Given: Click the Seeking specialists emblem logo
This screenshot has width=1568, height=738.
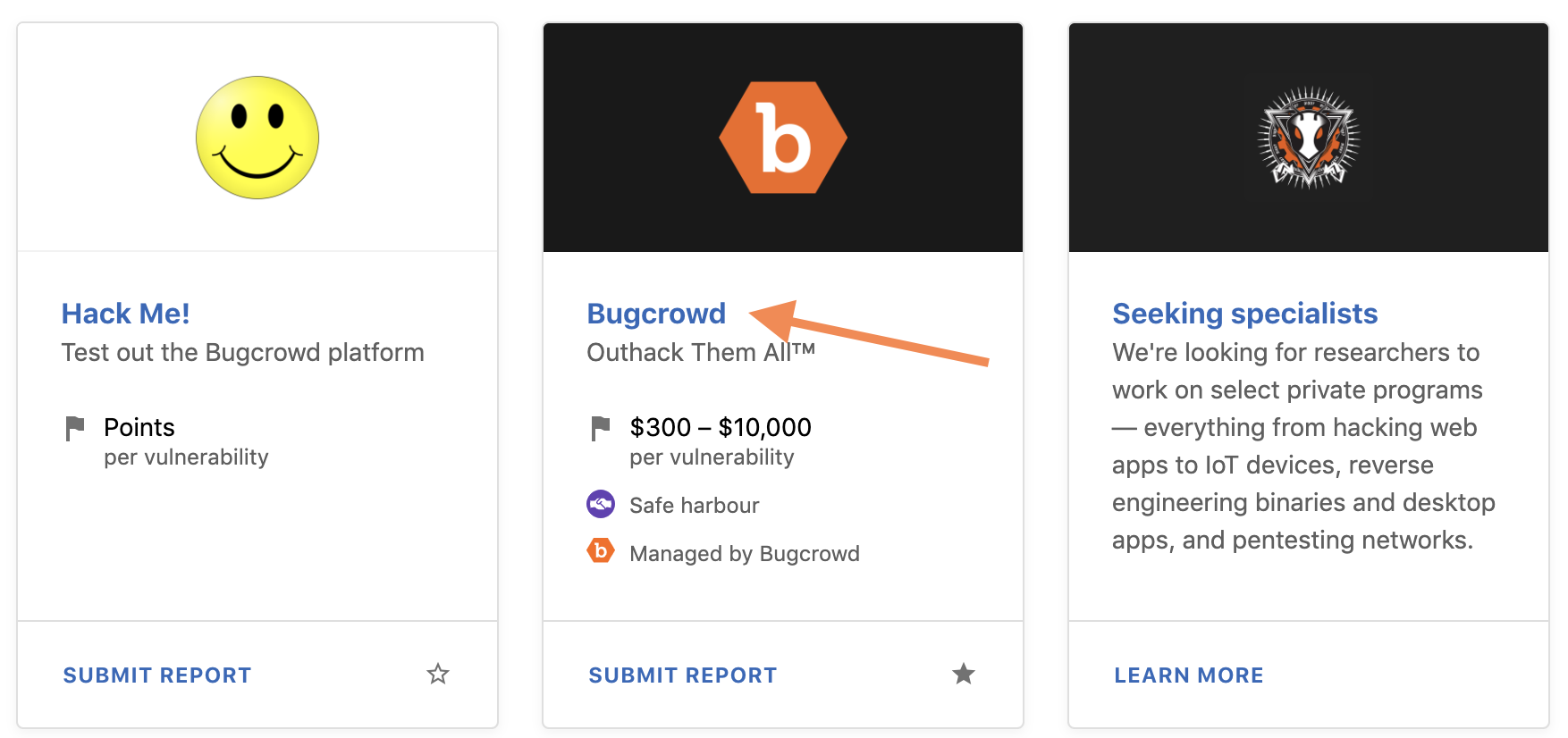Looking at the screenshot, I should [1309, 138].
